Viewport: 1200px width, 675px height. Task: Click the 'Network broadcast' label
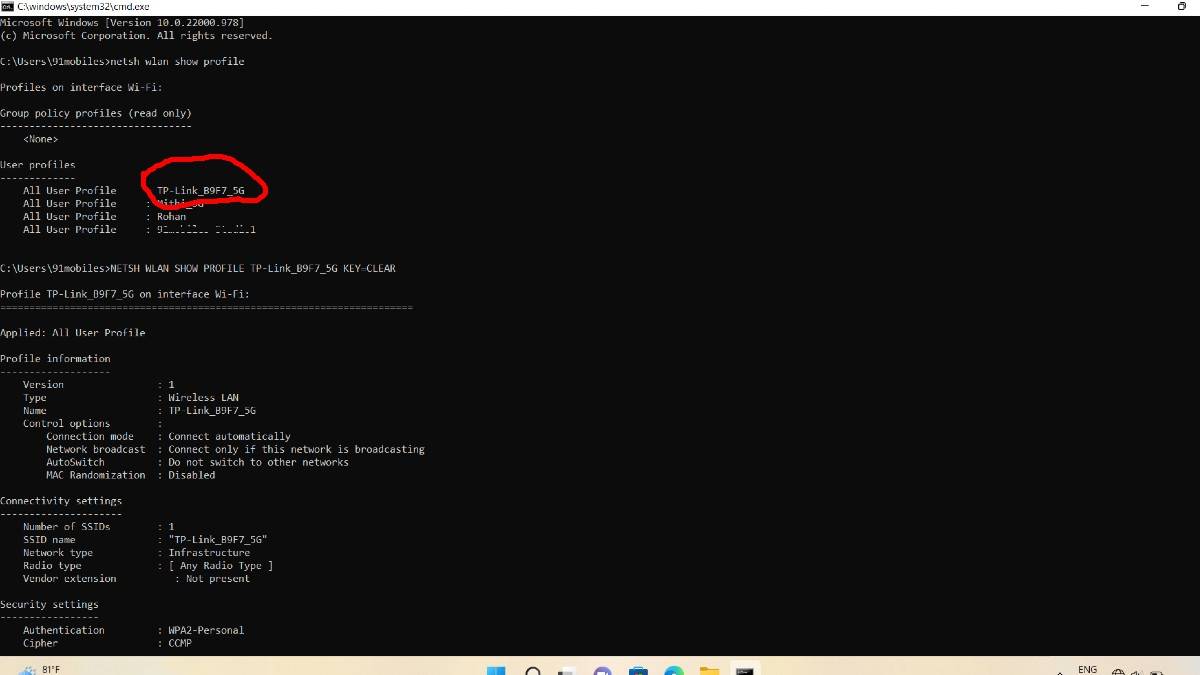[x=96, y=450]
